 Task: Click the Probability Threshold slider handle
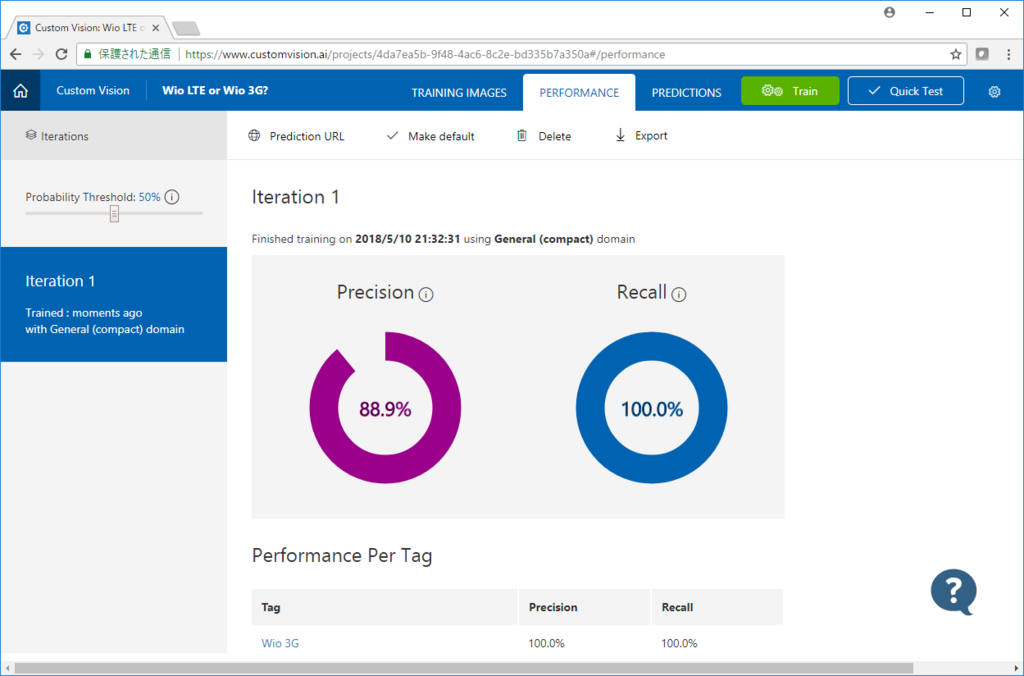click(x=114, y=214)
